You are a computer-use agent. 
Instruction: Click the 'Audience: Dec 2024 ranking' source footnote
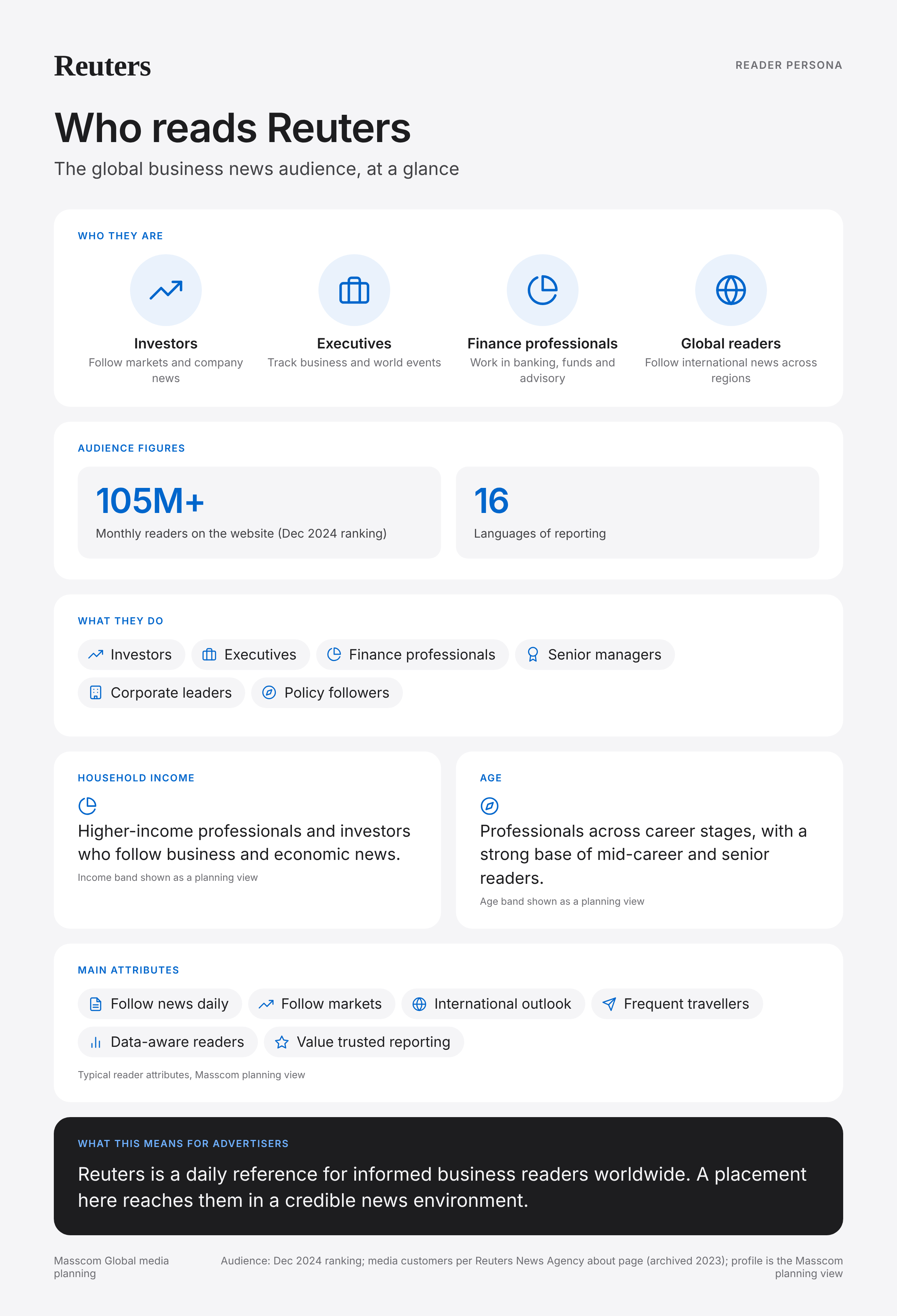[x=531, y=1267]
